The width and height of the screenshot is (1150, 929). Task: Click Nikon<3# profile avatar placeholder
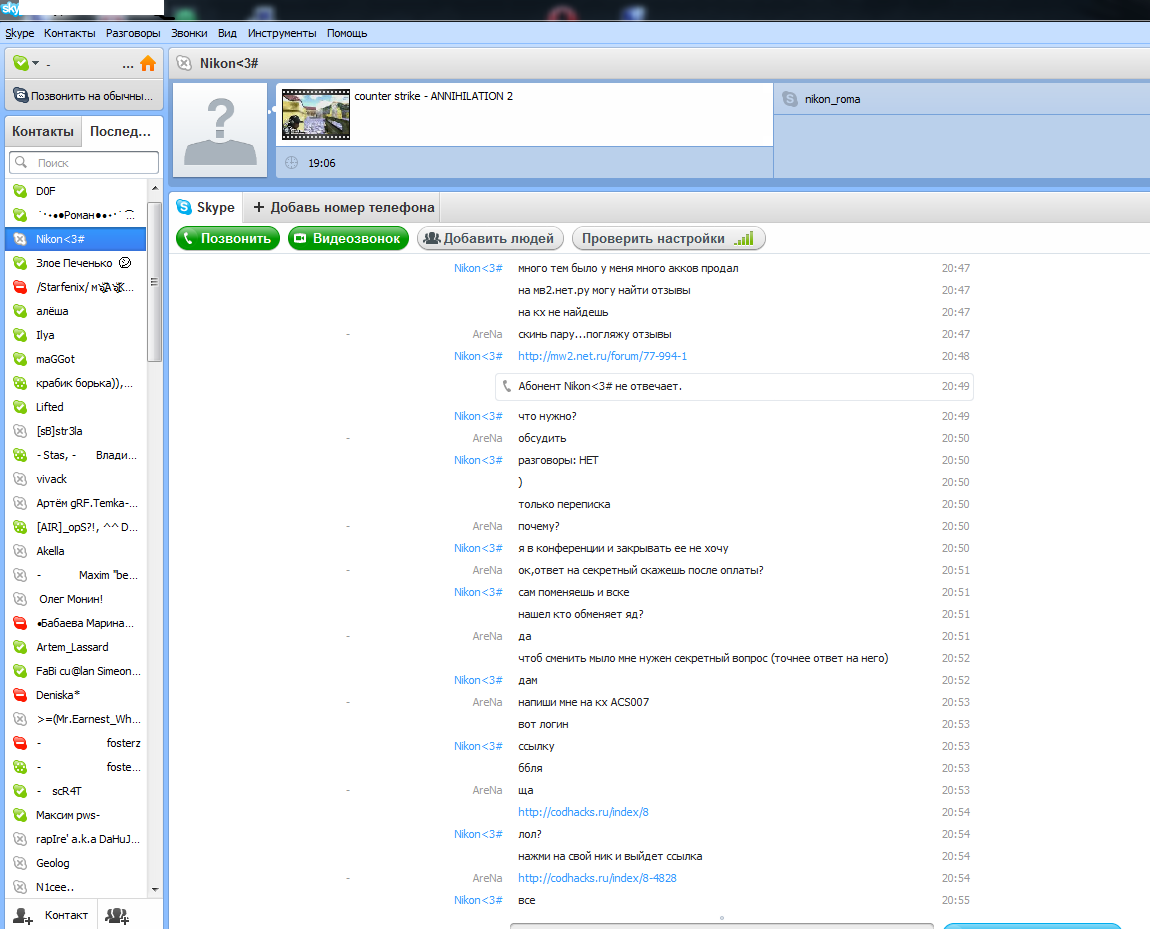(x=220, y=130)
